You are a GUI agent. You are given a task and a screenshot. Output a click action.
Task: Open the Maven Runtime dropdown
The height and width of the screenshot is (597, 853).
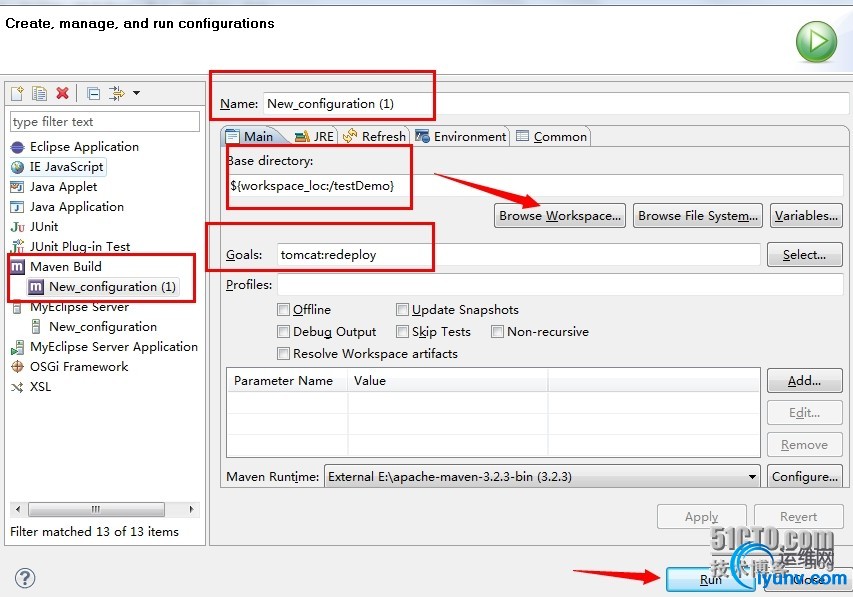[542, 477]
